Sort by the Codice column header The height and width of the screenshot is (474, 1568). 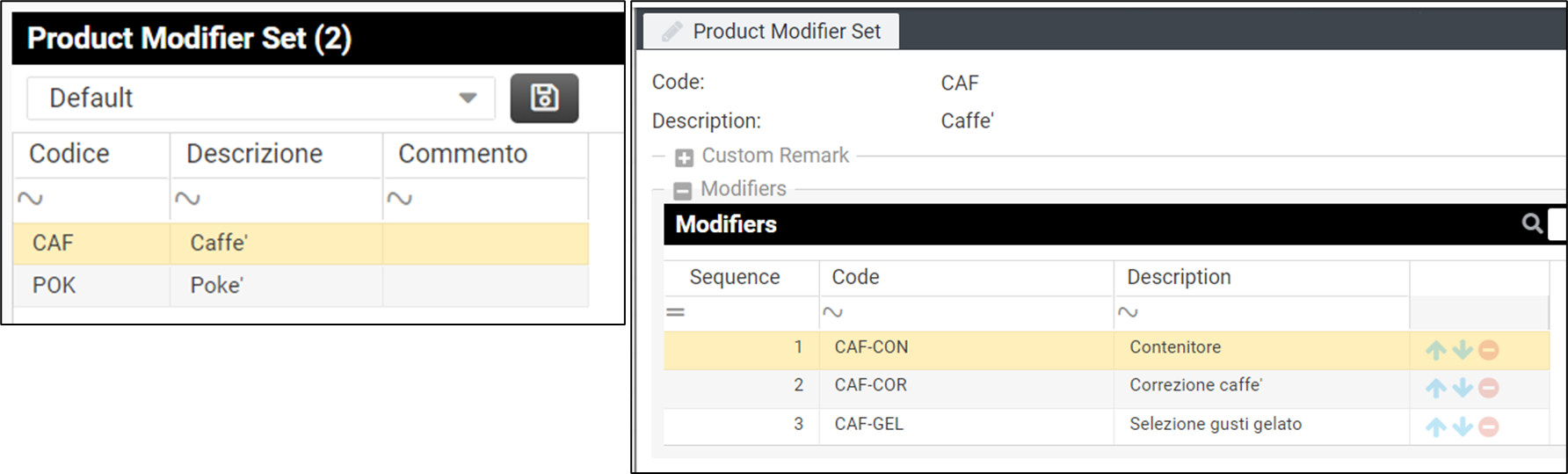(x=69, y=154)
